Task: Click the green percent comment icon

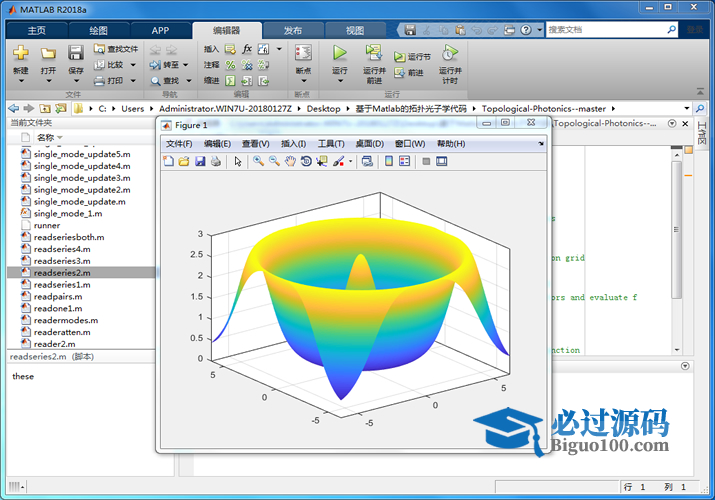Action: pos(230,65)
